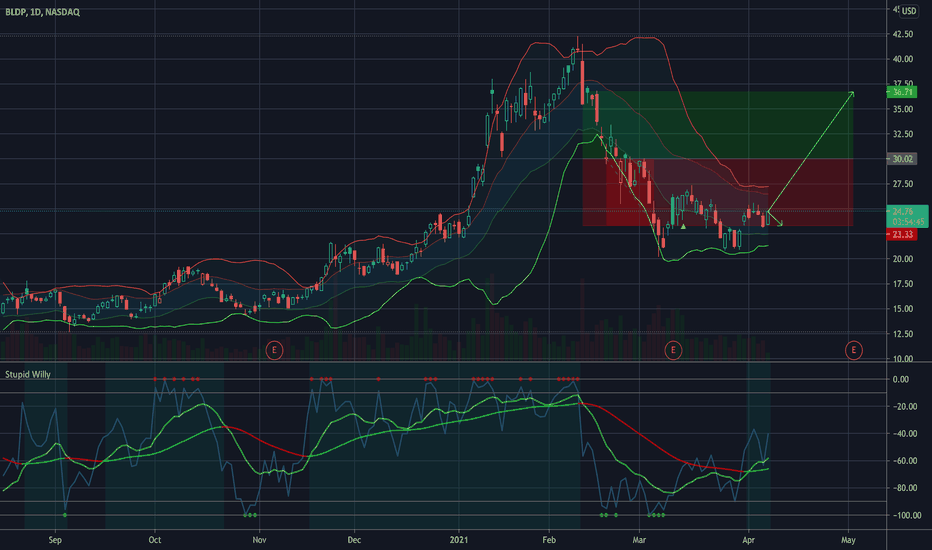Screen dimensions: 932x550
Task: Click the Sep date axis label
Action: coord(55,540)
